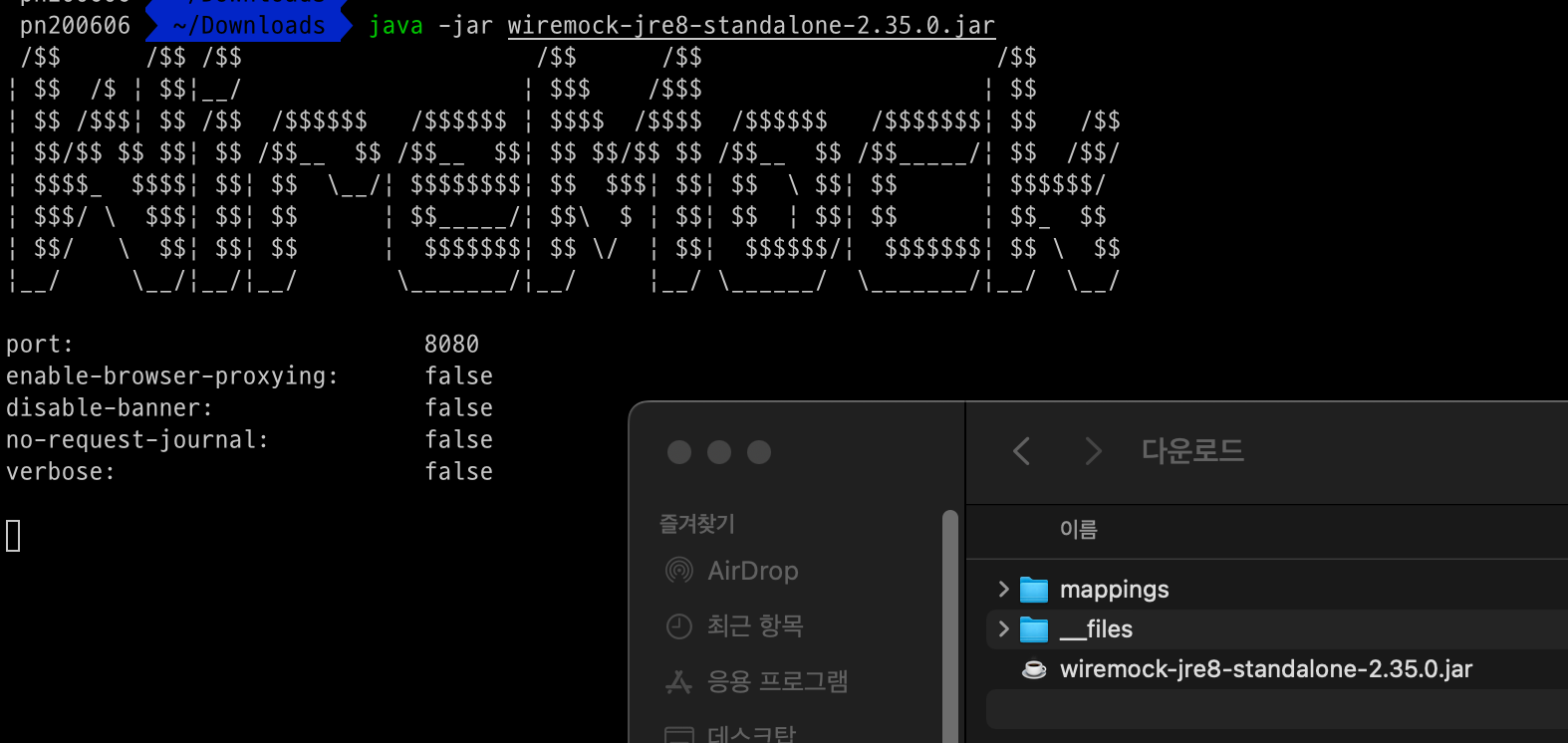Click the underlined jar filename in terminal command
Image resolution: width=1568 pixels, height=743 pixels.
[x=751, y=25]
